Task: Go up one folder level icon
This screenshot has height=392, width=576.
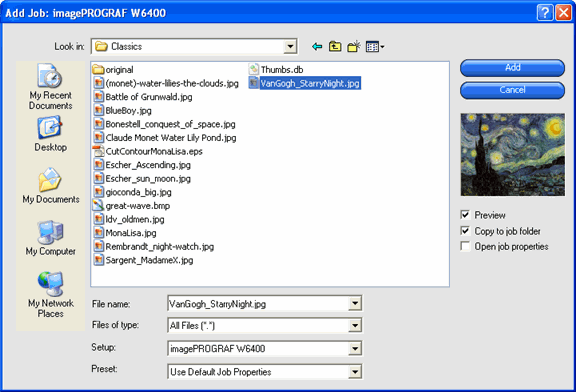Action: [335, 47]
